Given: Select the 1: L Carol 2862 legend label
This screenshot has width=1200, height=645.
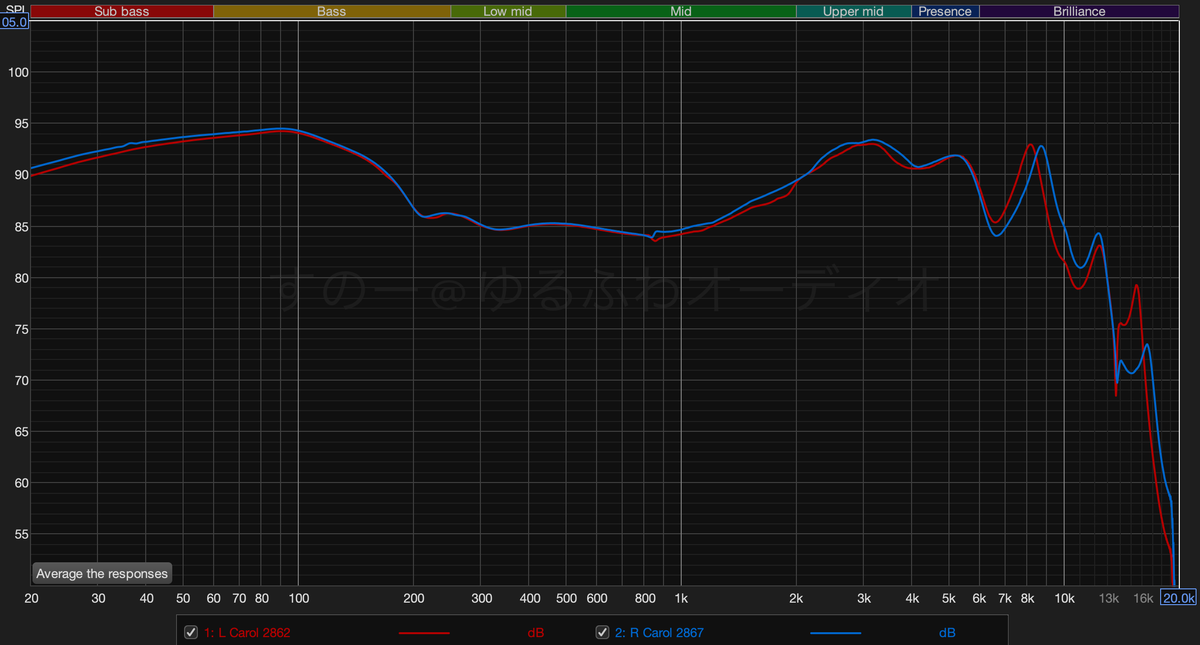Looking at the screenshot, I should click(247, 633).
